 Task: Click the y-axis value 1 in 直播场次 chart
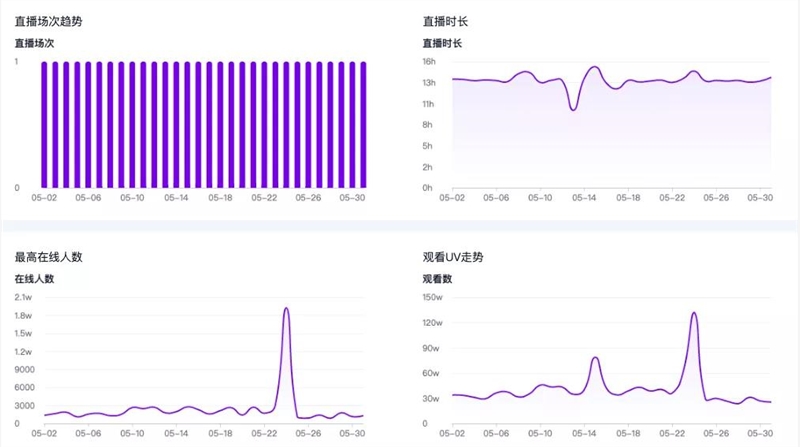pyautogui.click(x=16, y=62)
